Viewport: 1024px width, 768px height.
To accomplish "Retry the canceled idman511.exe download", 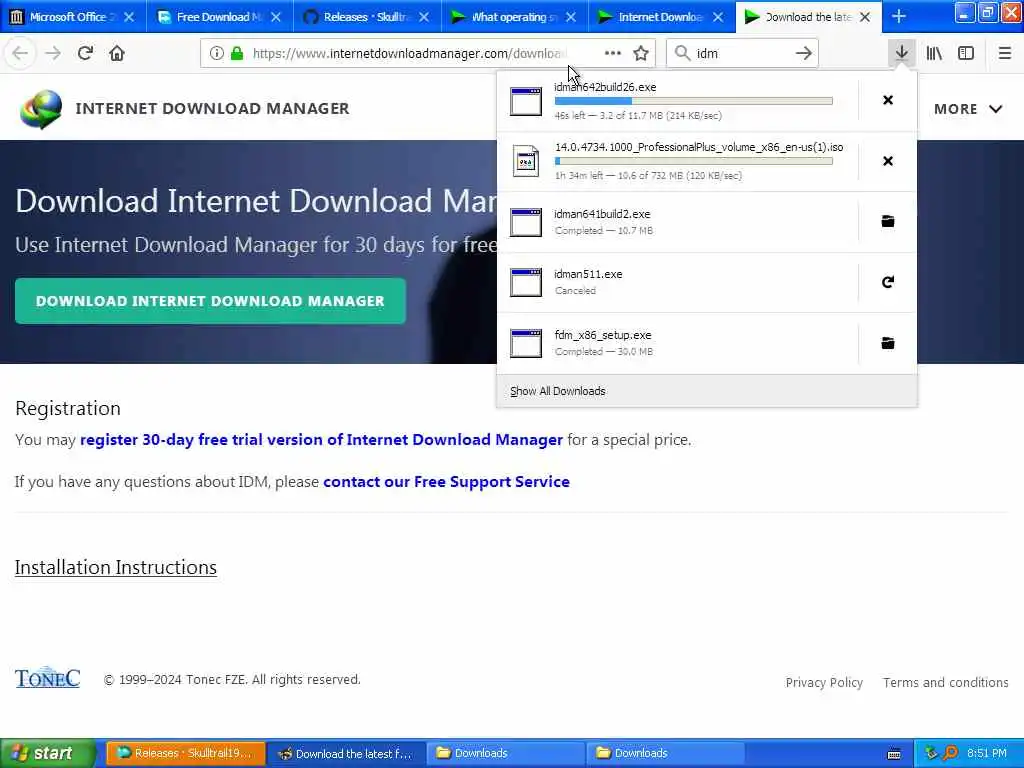I will point(888,282).
